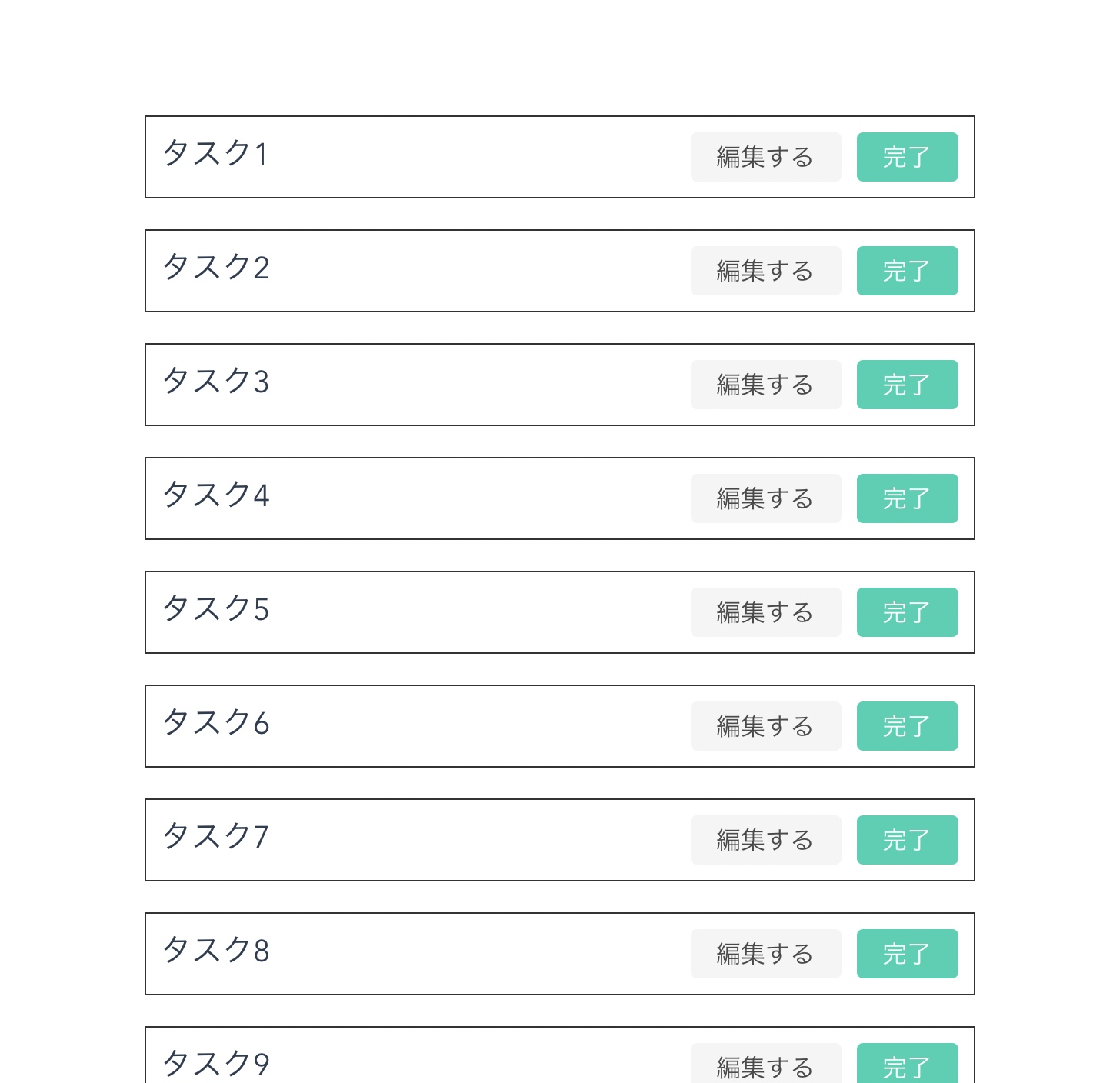Image resolution: width=1120 pixels, height=1083 pixels.
Task: Click 完了 in タスク7 row
Action: point(907,840)
